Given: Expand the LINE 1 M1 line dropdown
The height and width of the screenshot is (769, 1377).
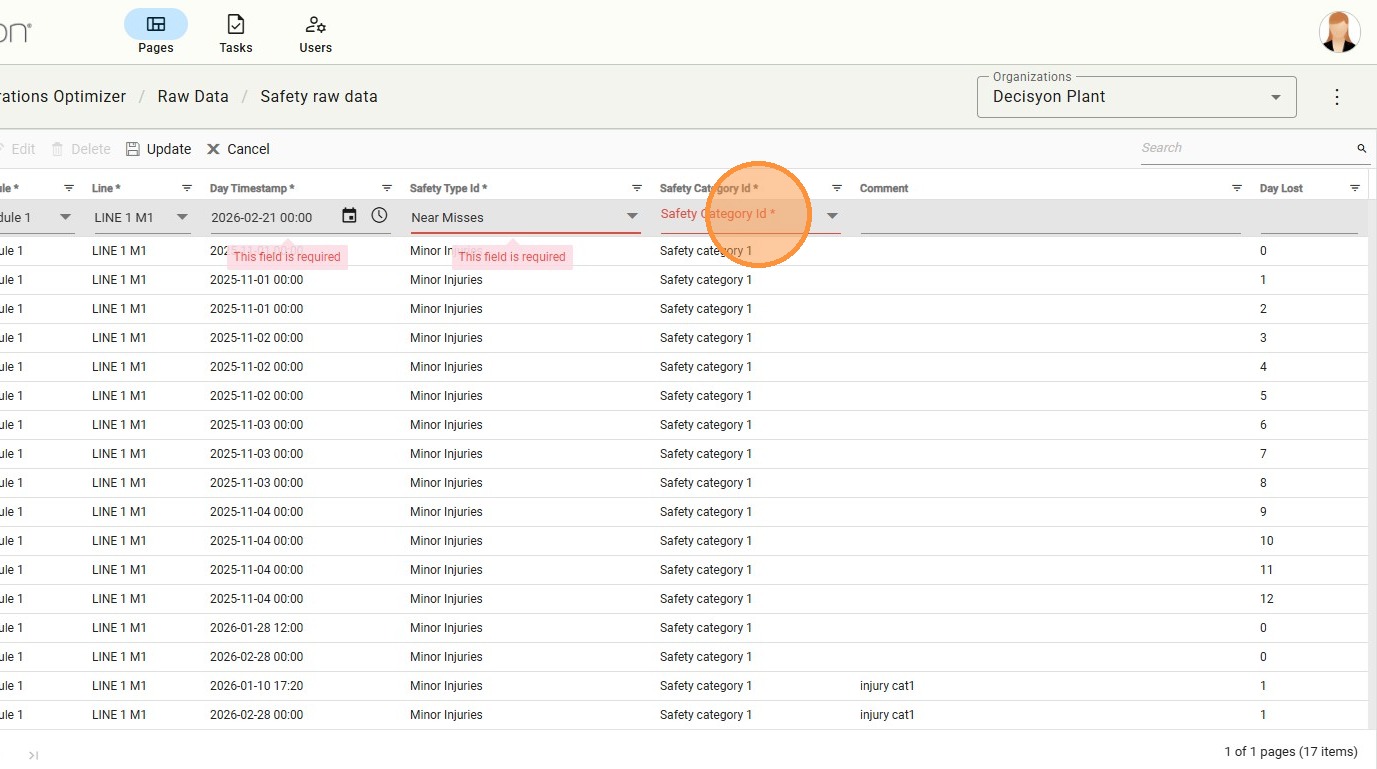Looking at the screenshot, I should (x=182, y=217).
